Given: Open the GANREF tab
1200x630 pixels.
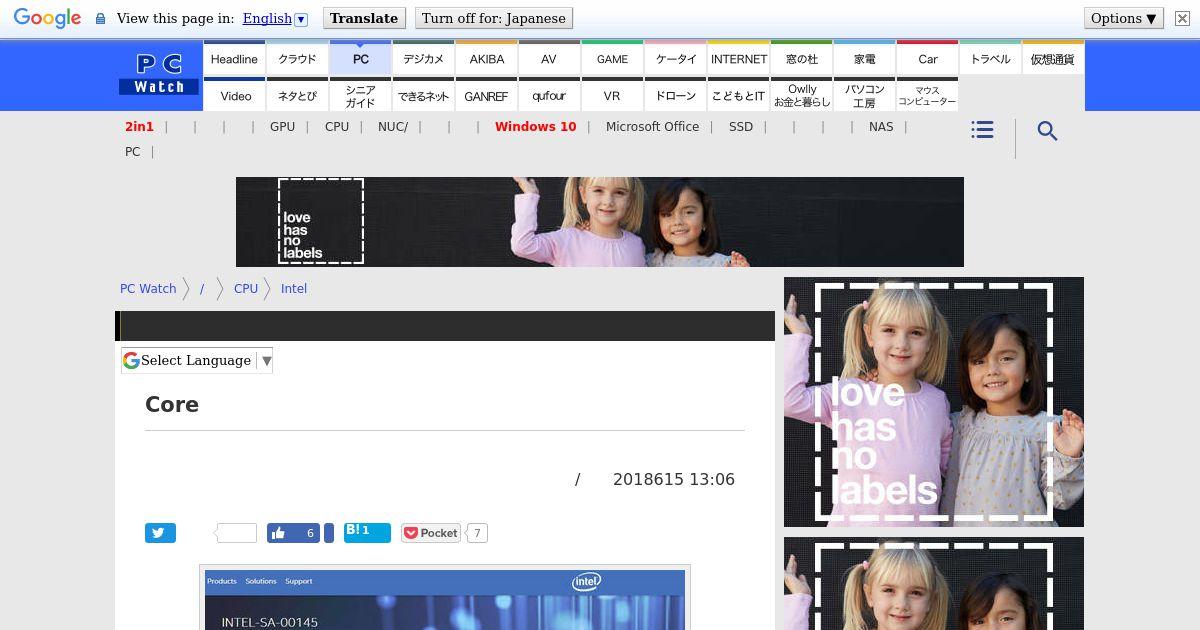Looking at the screenshot, I should 487,95.
